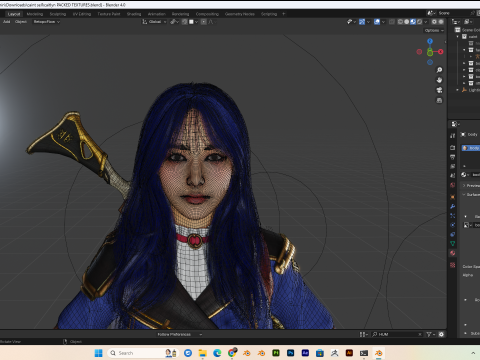Toggle camera view with the camera icon
The height and width of the screenshot is (360, 480).
point(439,90)
